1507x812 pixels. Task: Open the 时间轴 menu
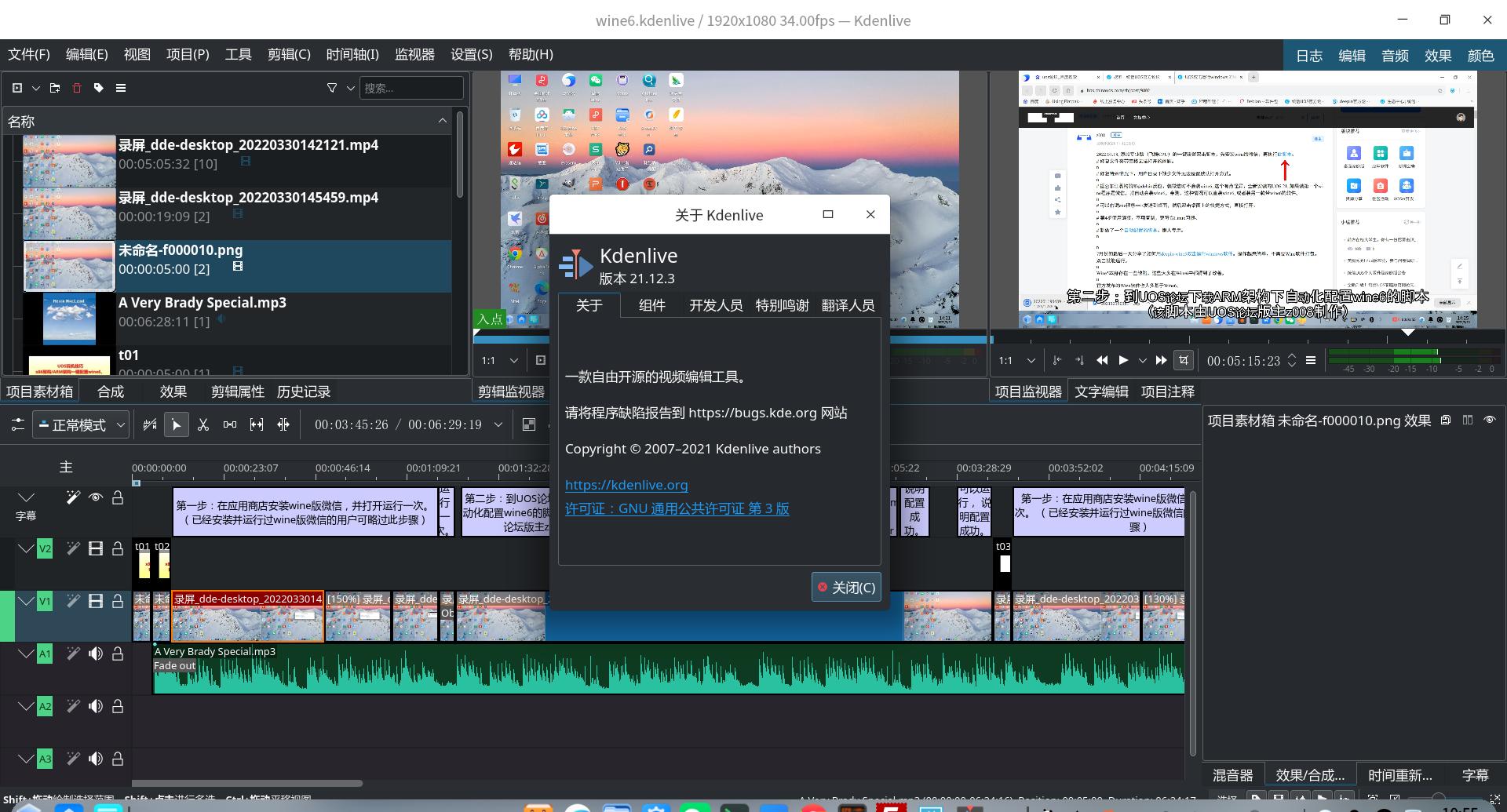pos(351,54)
